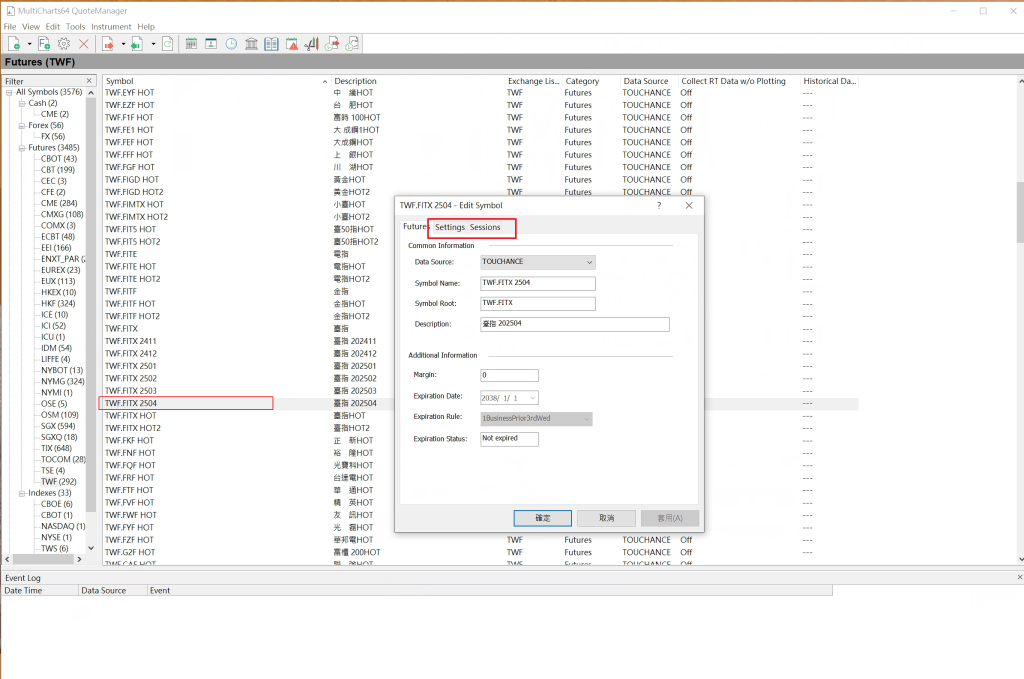Close the Filter panel
Screen dimensions: 1024x679
[88, 81]
